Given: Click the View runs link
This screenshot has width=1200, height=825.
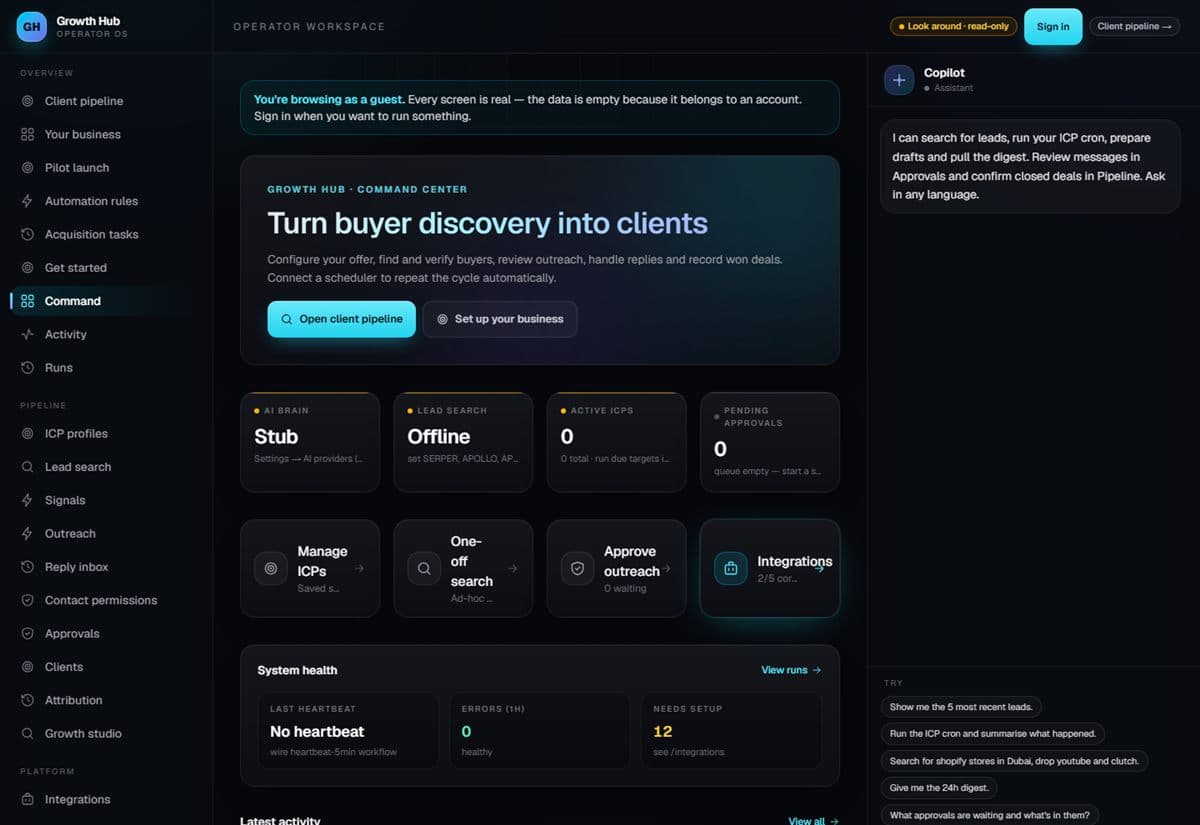Looking at the screenshot, I should 791,670.
